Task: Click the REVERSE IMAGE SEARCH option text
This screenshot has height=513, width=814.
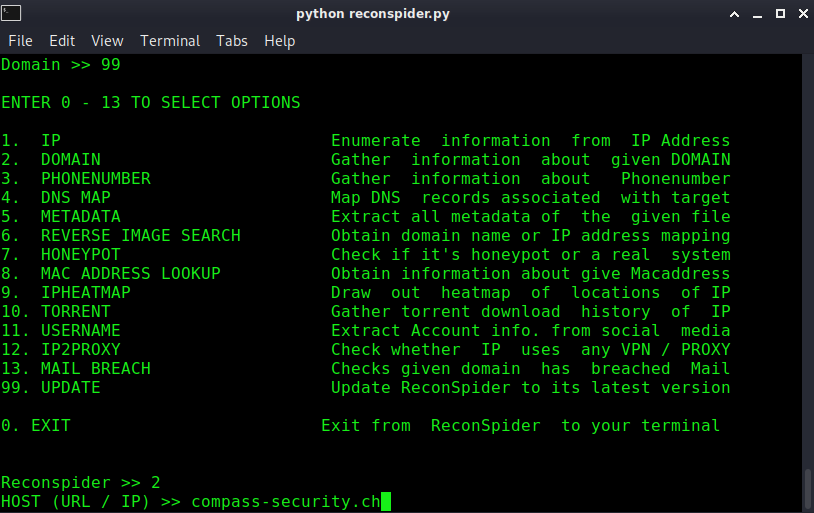Action: tap(140, 236)
